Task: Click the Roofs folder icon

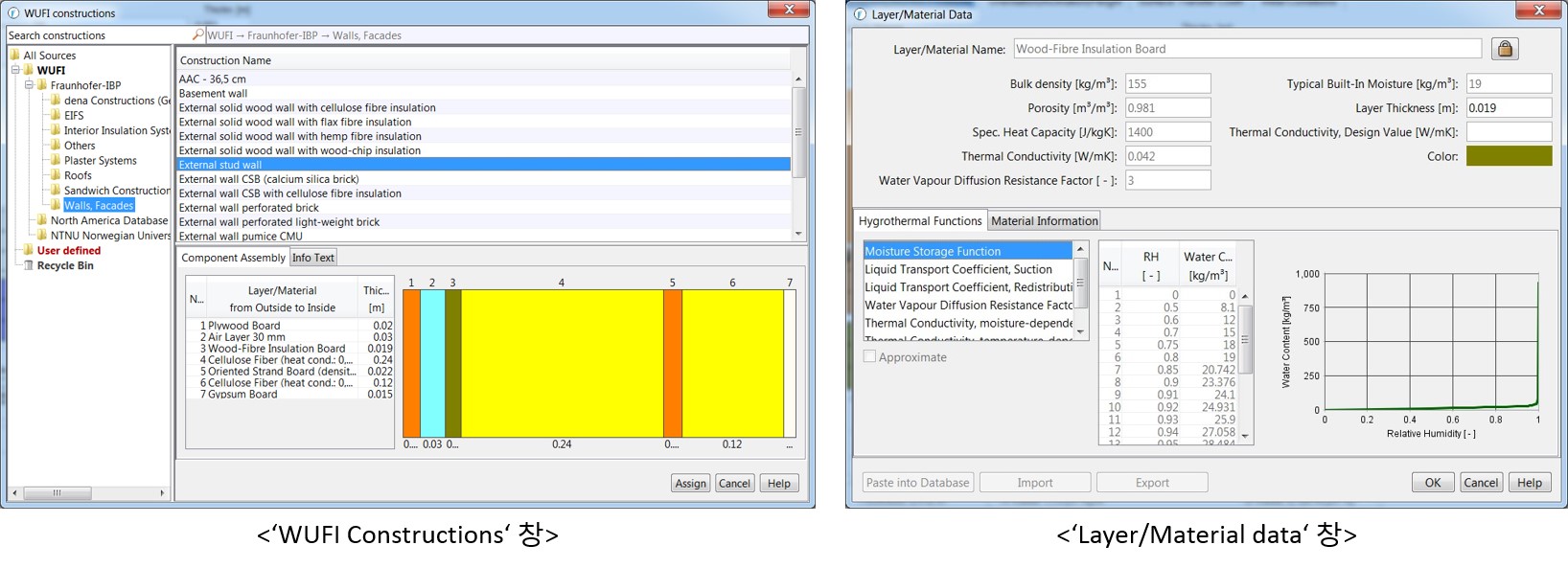Action: [x=56, y=175]
